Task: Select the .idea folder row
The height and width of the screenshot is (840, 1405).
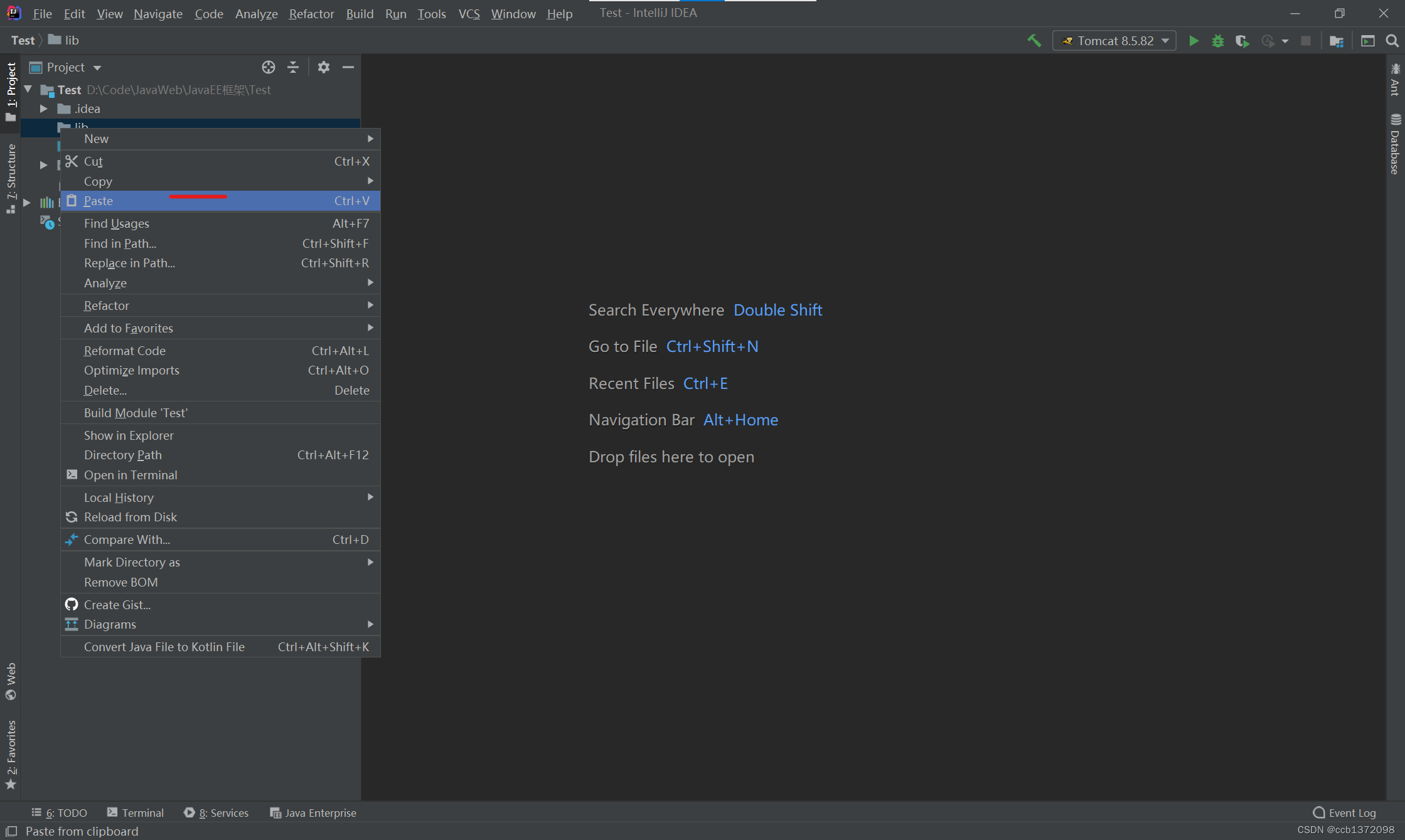Action: [191, 109]
